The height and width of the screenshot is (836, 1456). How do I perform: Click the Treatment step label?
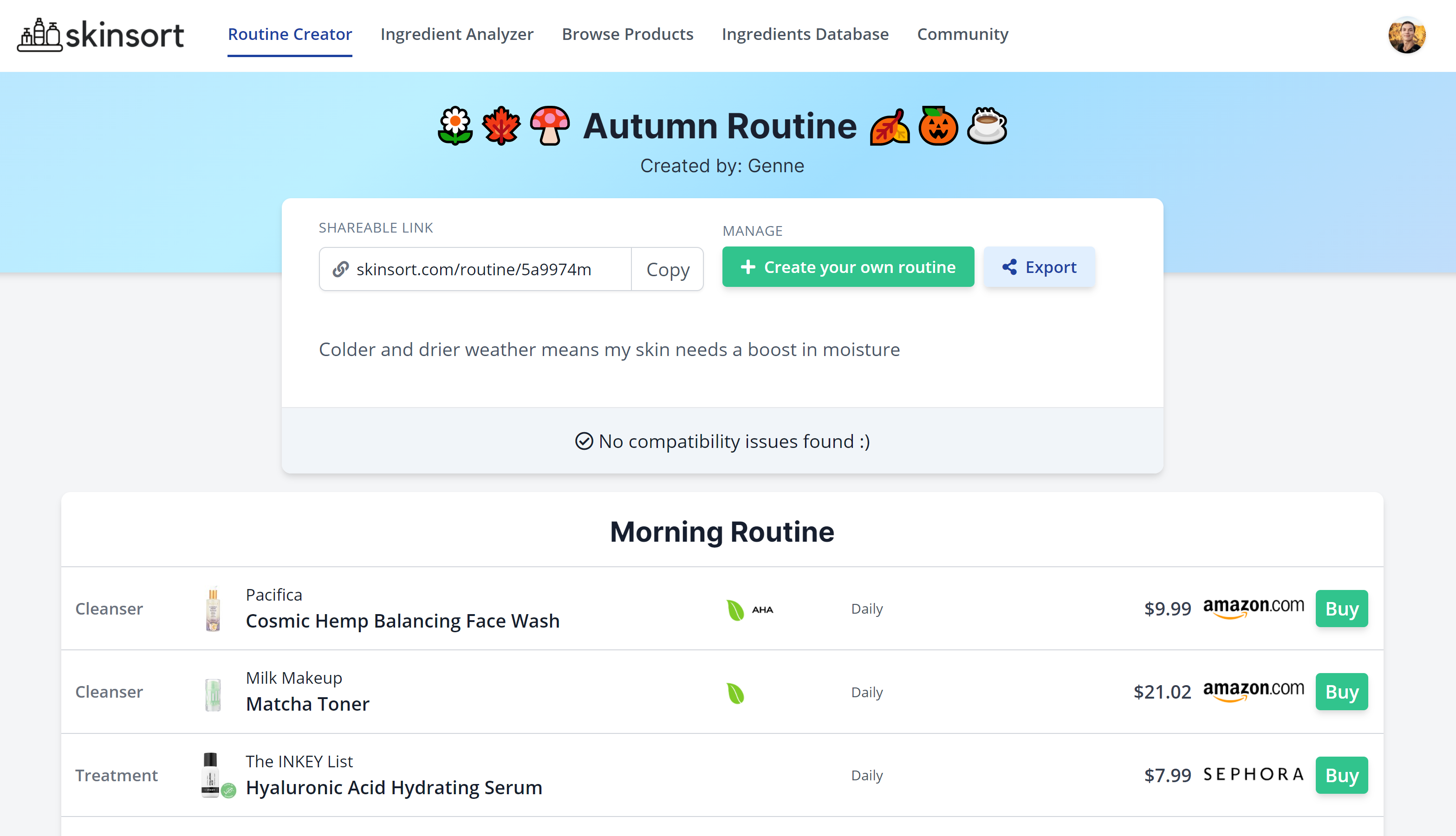[117, 775]
